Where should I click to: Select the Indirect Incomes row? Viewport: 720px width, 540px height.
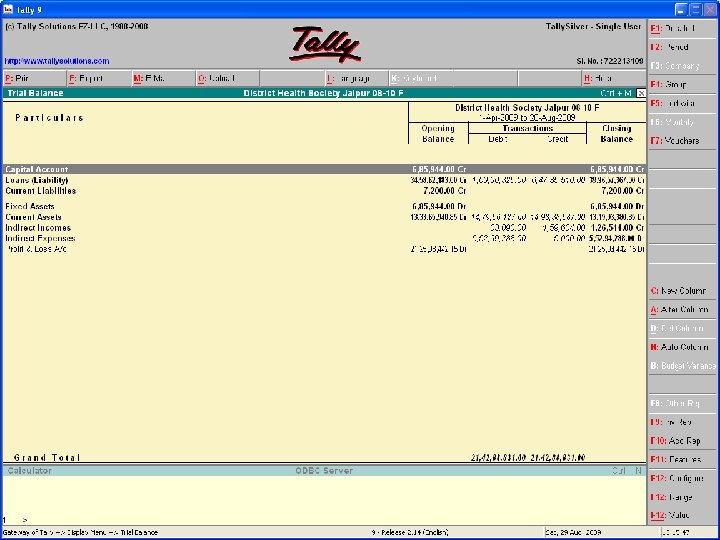click(x=324, y=228)
